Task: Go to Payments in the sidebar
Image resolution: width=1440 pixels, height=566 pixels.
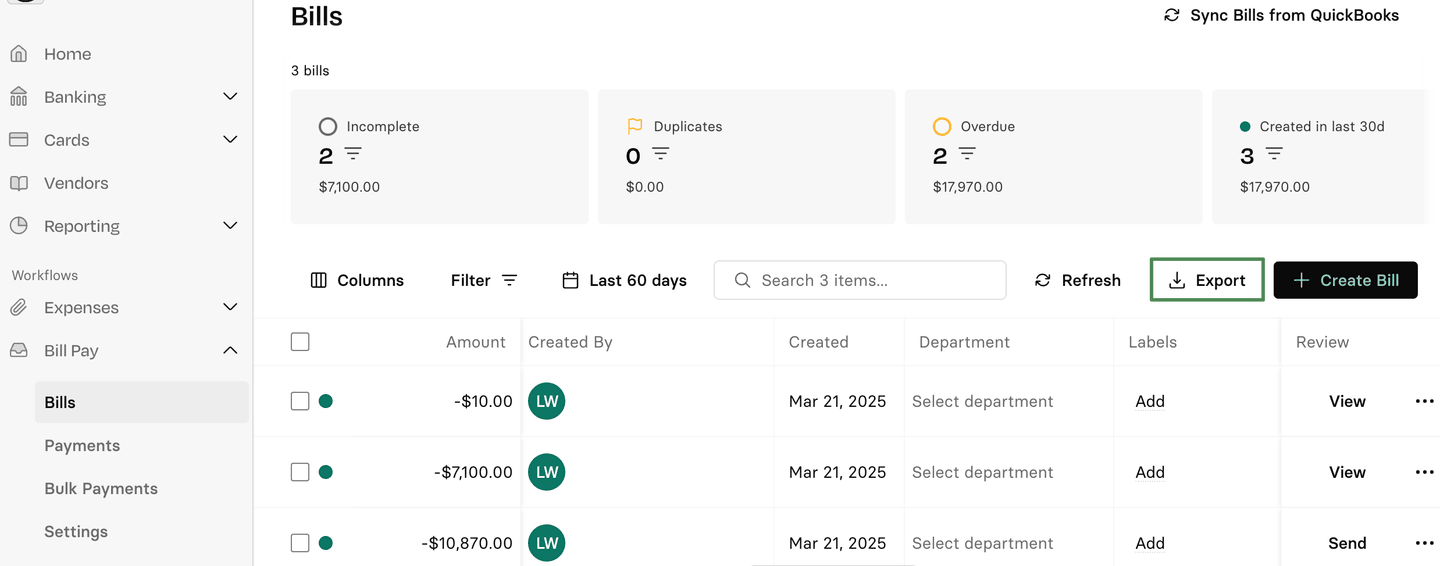Action: pos(82,446)
